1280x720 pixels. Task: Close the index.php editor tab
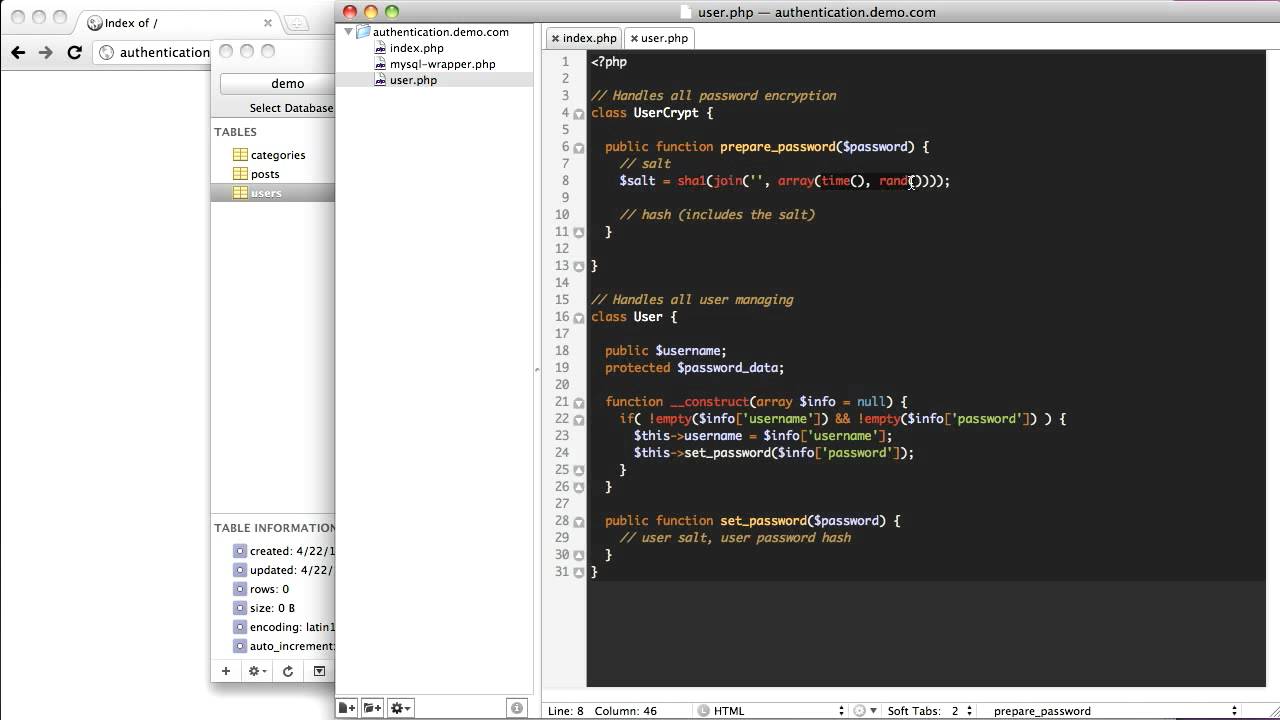554,38
